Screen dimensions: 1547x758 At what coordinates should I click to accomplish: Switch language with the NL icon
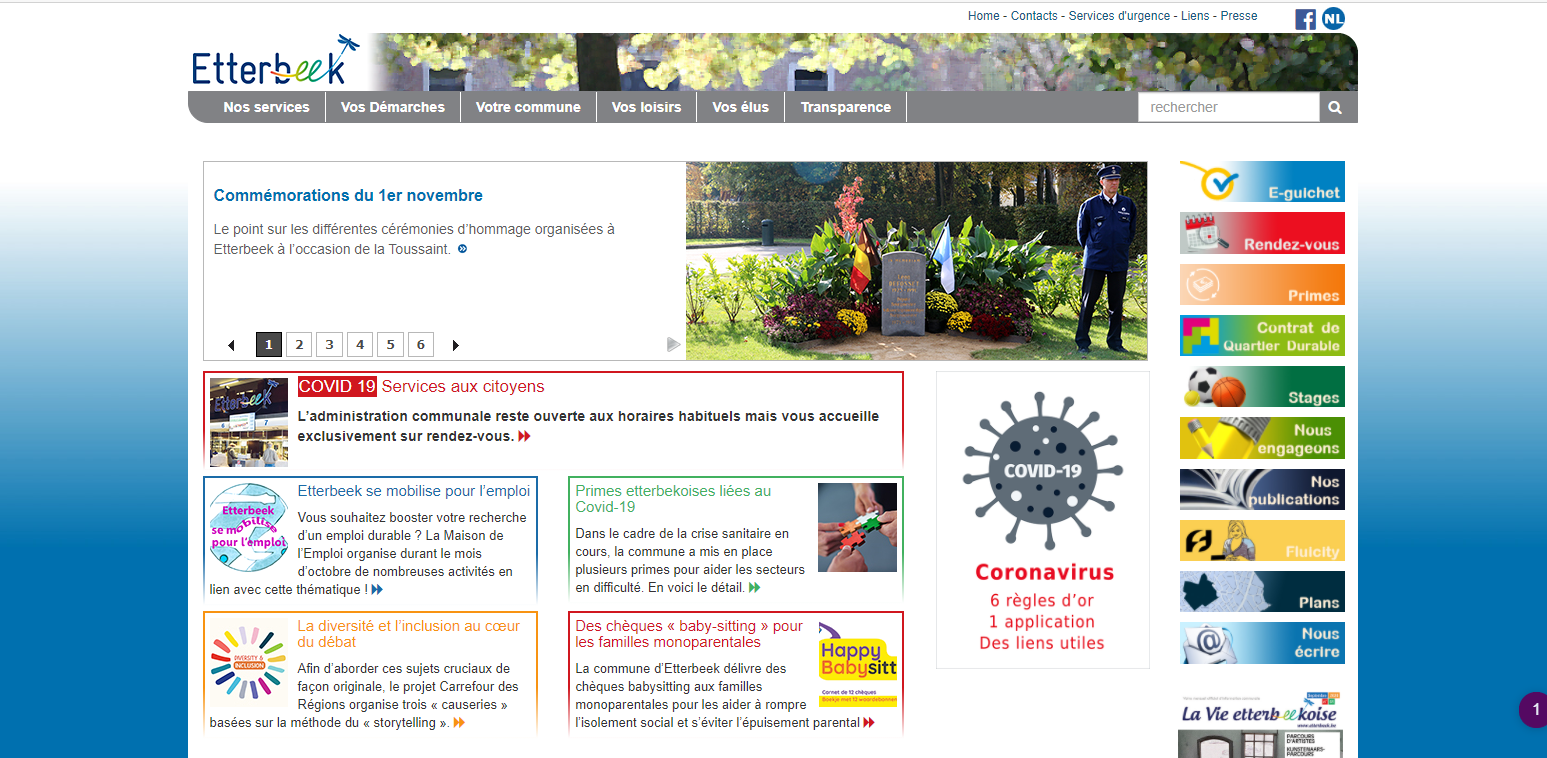pos(1333,18)
